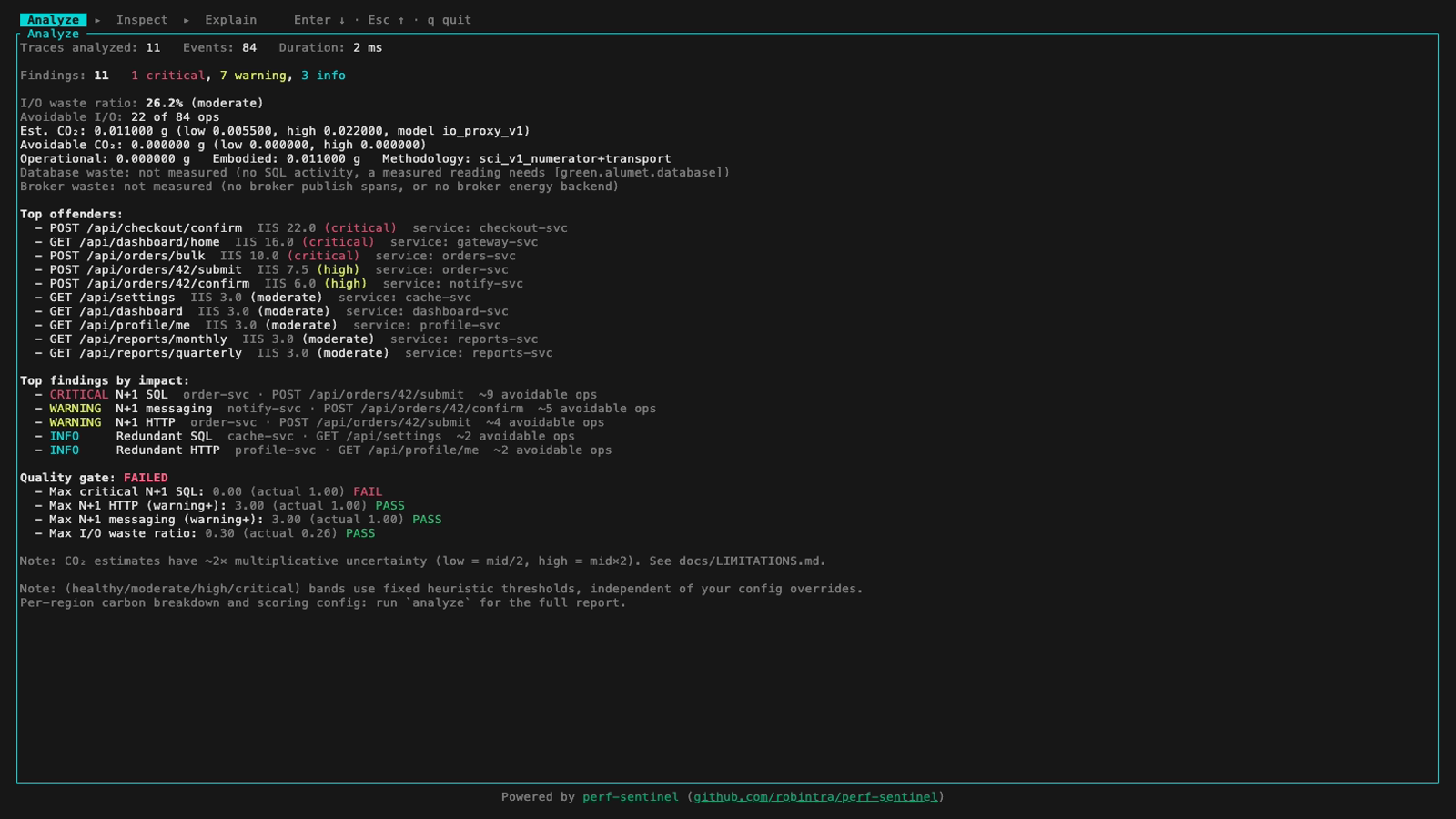Select POST /api/orders/bulk offender row
This screenshot has height=819, width=1456.
(x=276, y=256)
